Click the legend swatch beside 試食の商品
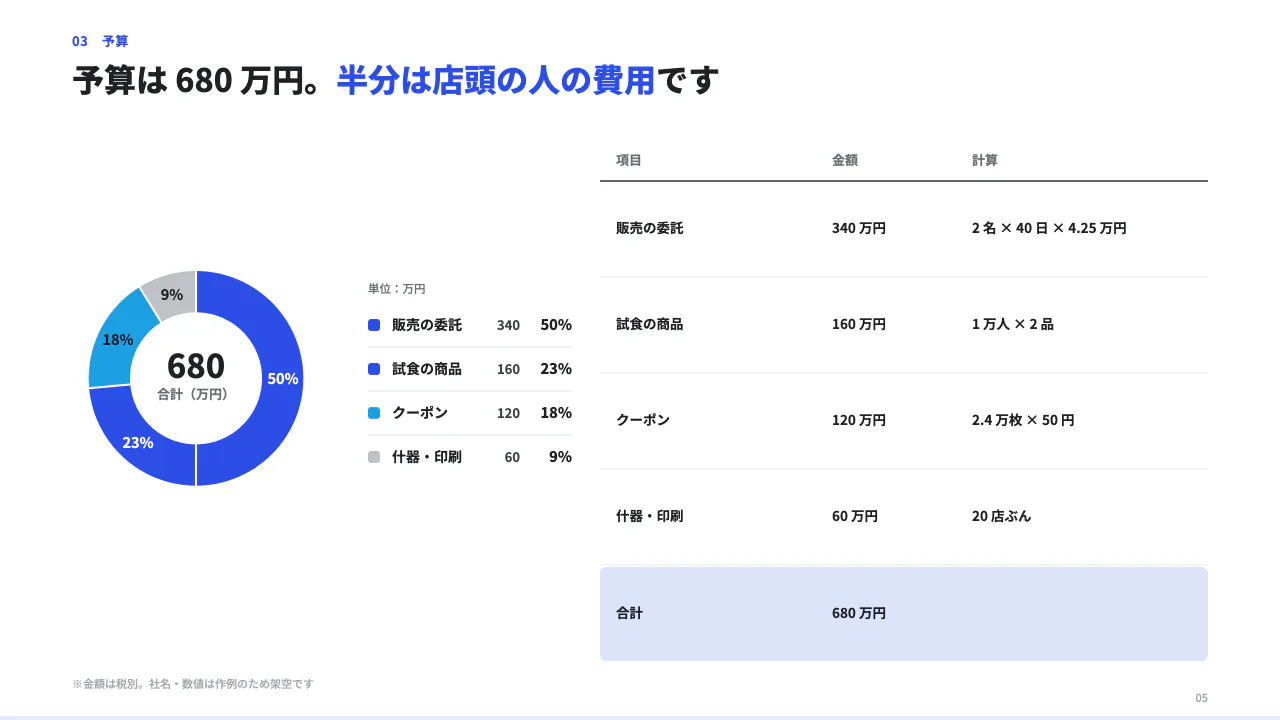1280x720 pixels. pos(374,369)
